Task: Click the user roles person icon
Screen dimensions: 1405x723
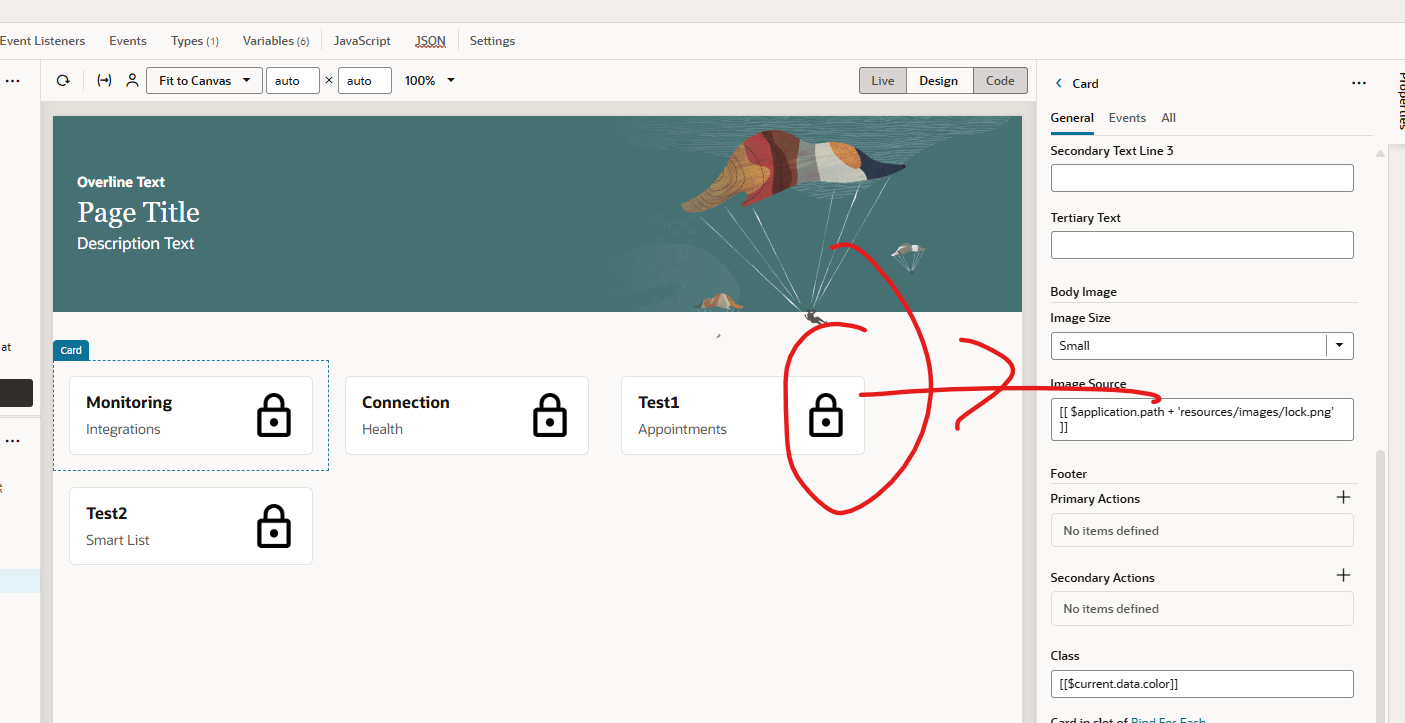Action: pos(132,81)
